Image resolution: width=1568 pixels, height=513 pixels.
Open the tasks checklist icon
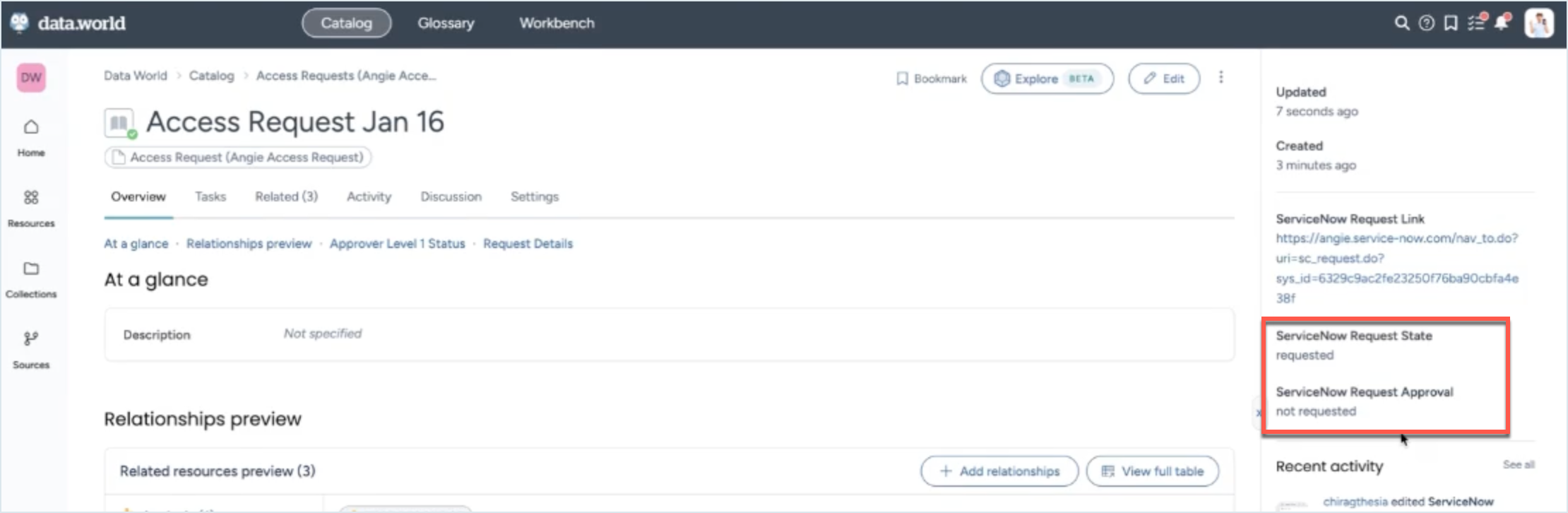[x=1476, y=23]
